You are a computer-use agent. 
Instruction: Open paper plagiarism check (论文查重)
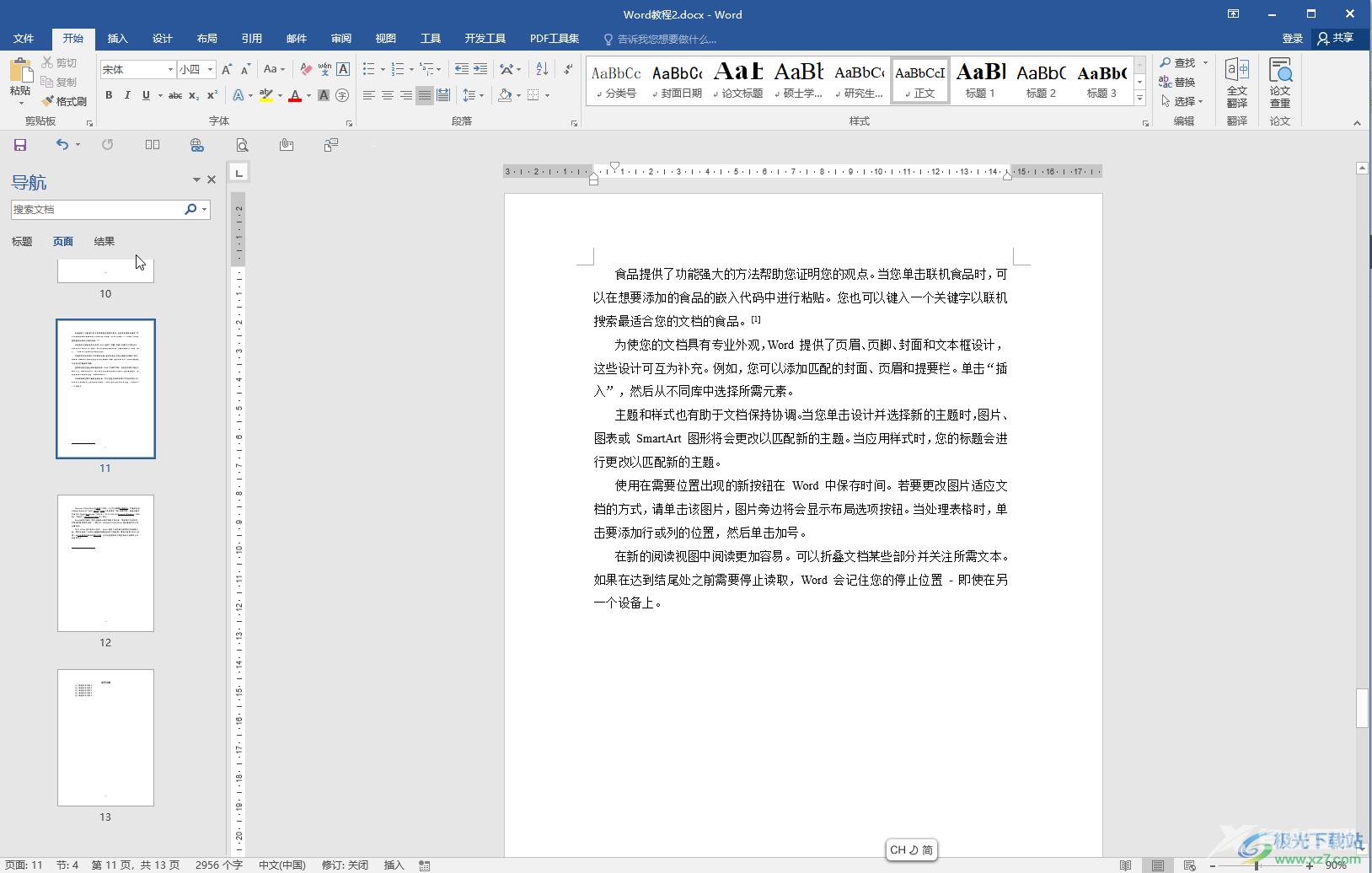pos(1280,83)
